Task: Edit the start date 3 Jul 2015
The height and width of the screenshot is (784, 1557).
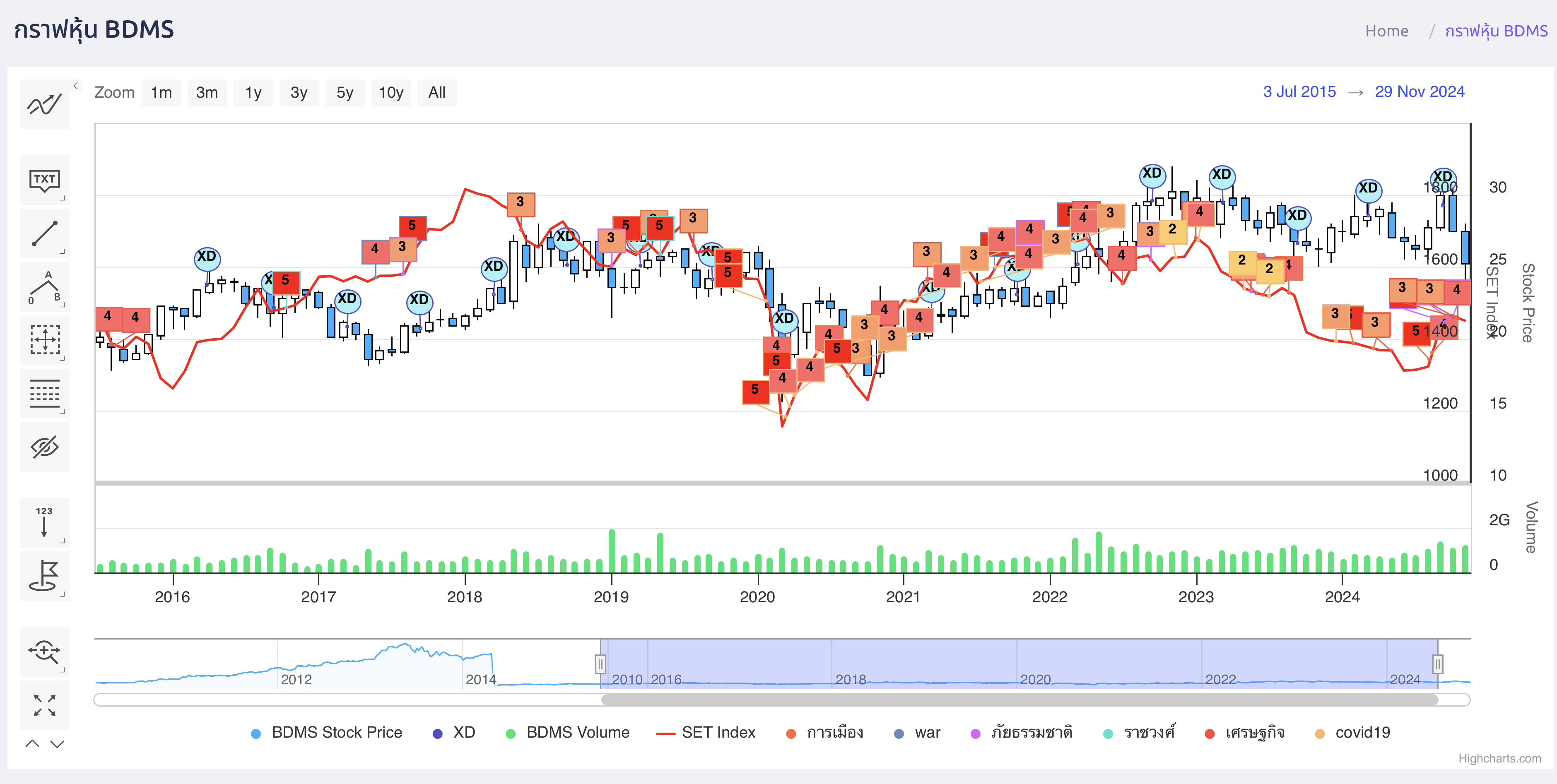Action: tap(1299, 92)
